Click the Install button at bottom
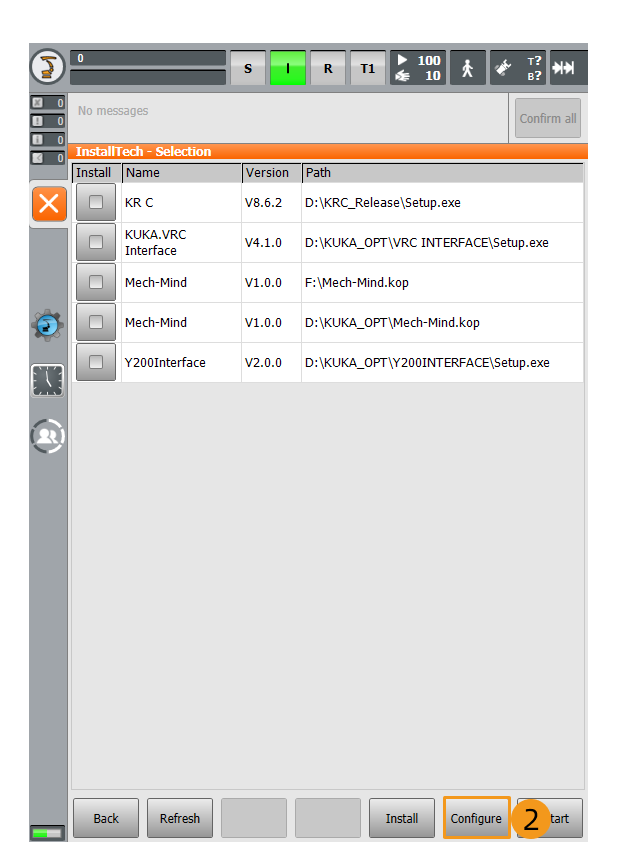The image size is (637, 862). click(x=402, y=818)
